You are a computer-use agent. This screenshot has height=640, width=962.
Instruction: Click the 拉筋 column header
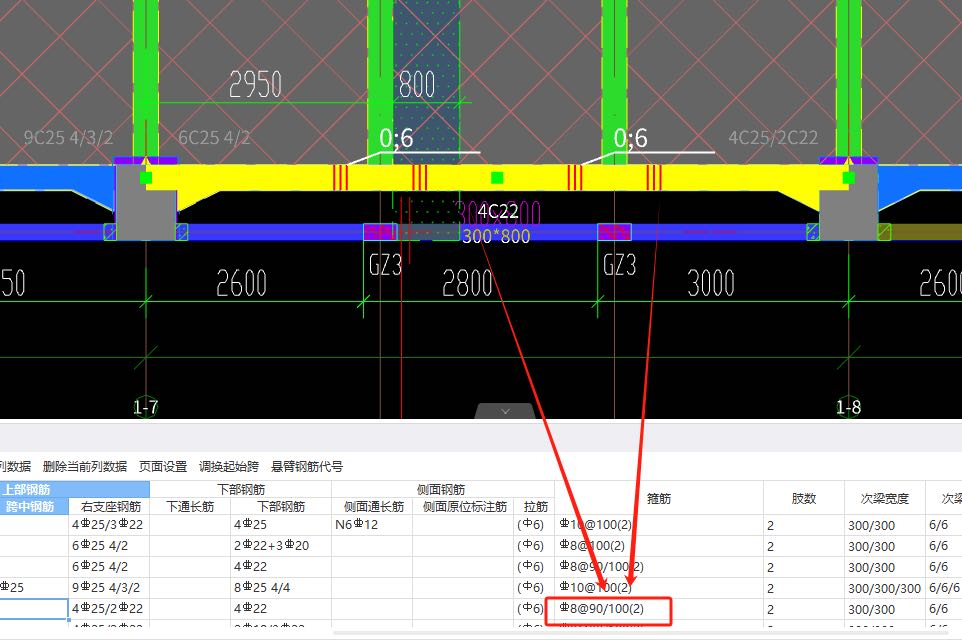pos(535,506)
